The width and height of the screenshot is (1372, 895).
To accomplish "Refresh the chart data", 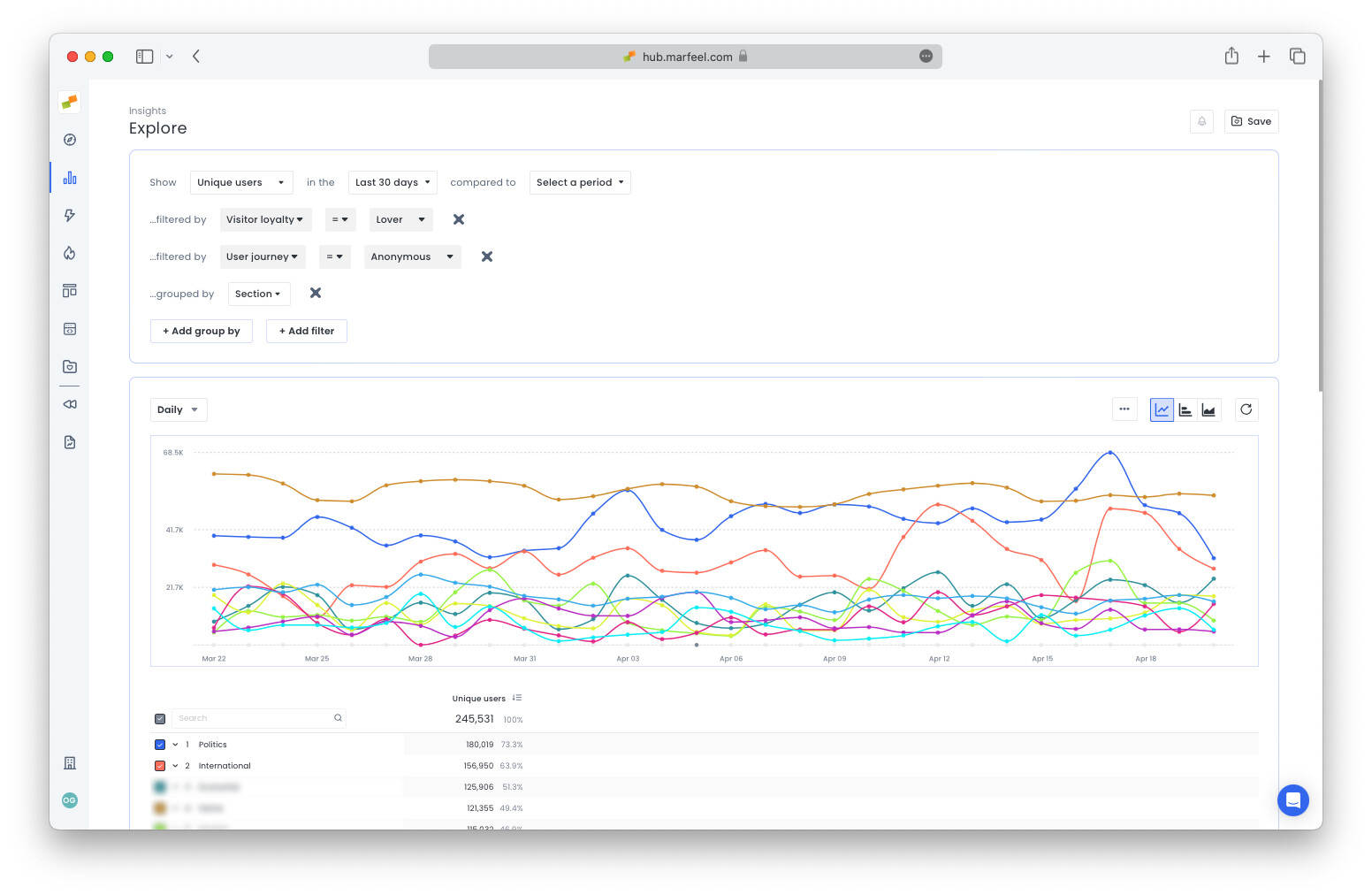I will tap(1246, 409).
